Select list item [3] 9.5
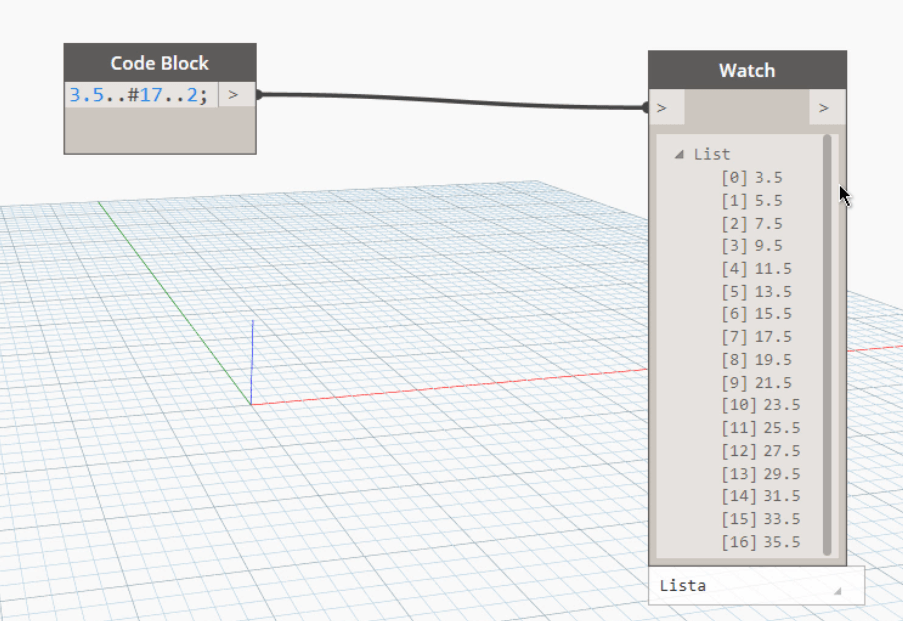 coord(752,246)
